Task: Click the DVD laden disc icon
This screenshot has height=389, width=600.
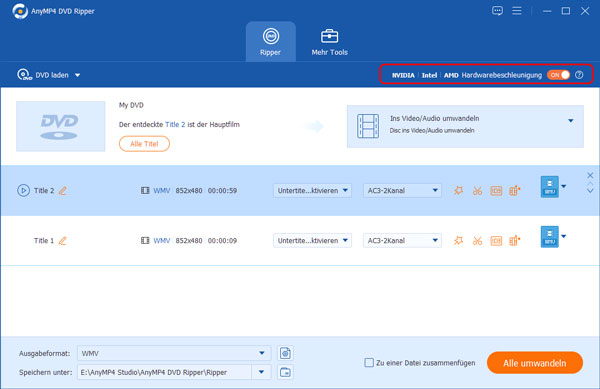Action: [24, 75]
